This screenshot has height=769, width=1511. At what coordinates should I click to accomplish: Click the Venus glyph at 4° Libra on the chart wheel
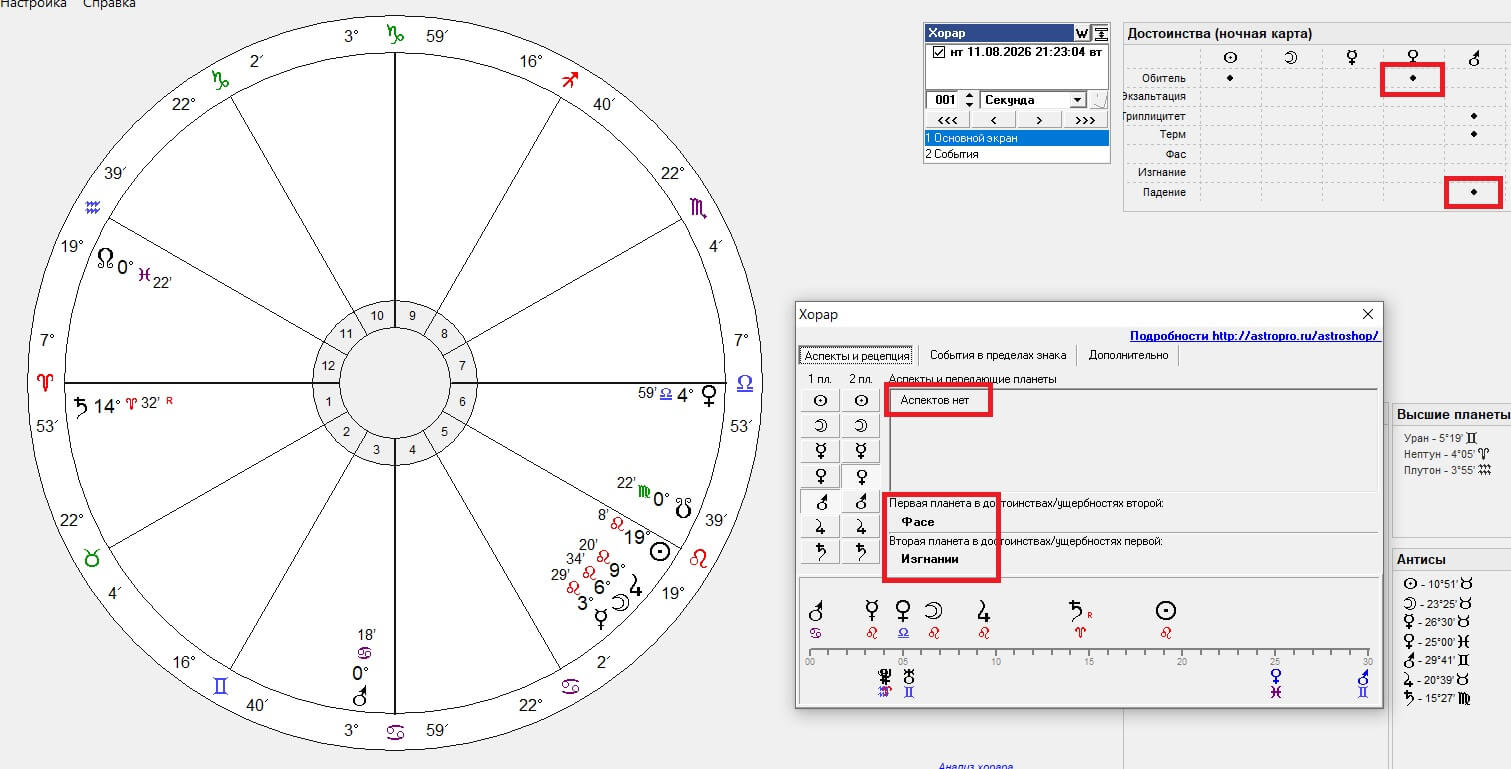click(x=709, y=394)
